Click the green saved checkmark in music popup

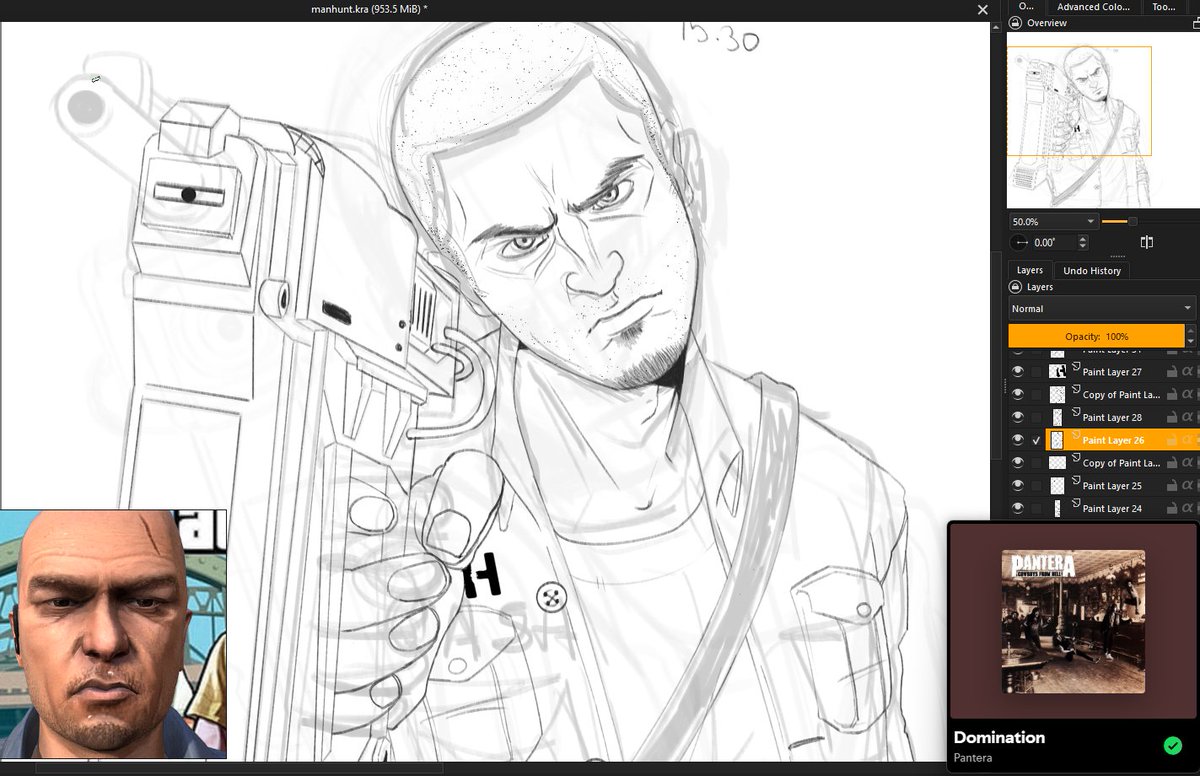(1173, 745)
